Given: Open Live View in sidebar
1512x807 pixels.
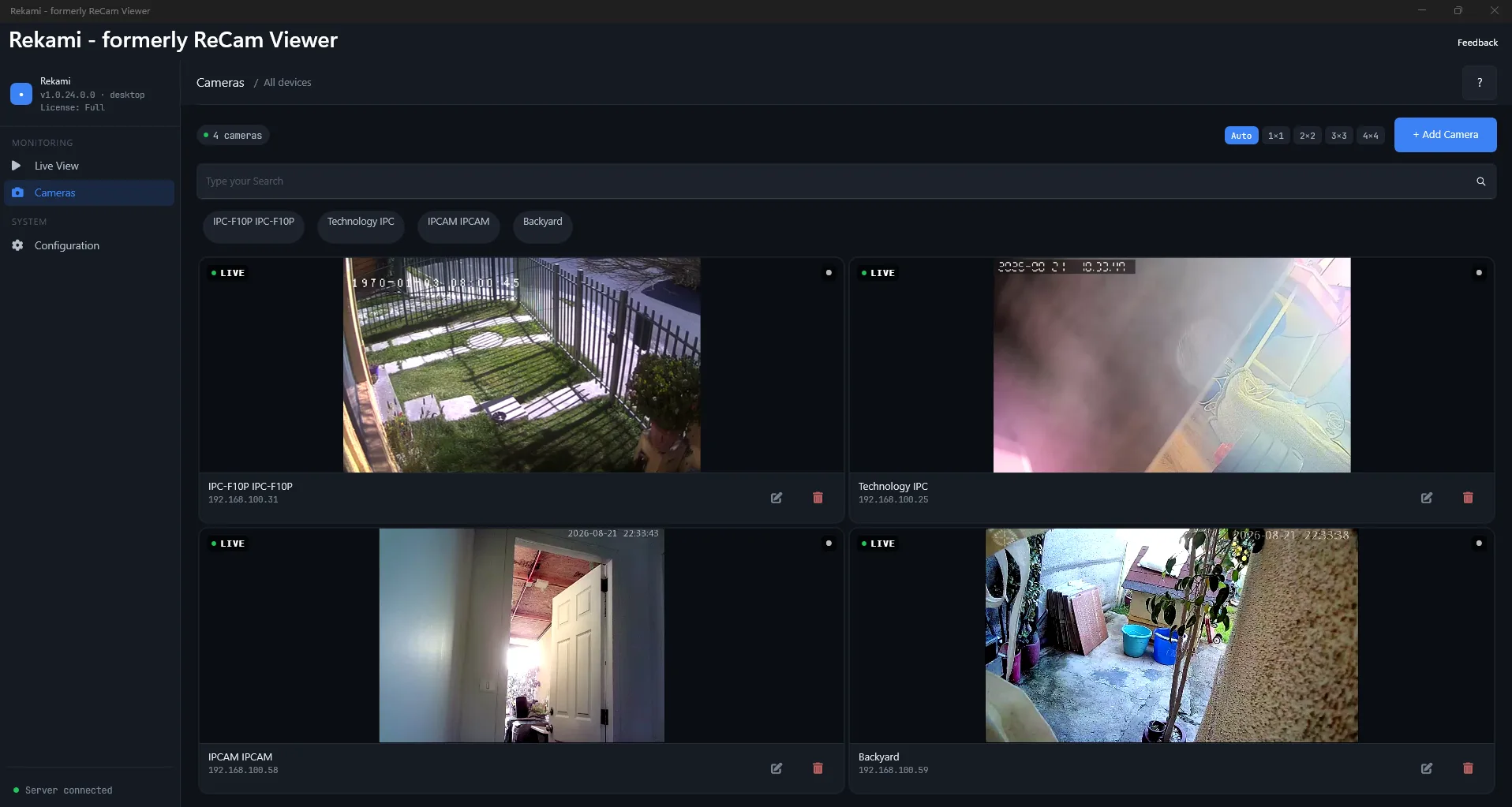Looking at the screenshot, I should point(89,166).
